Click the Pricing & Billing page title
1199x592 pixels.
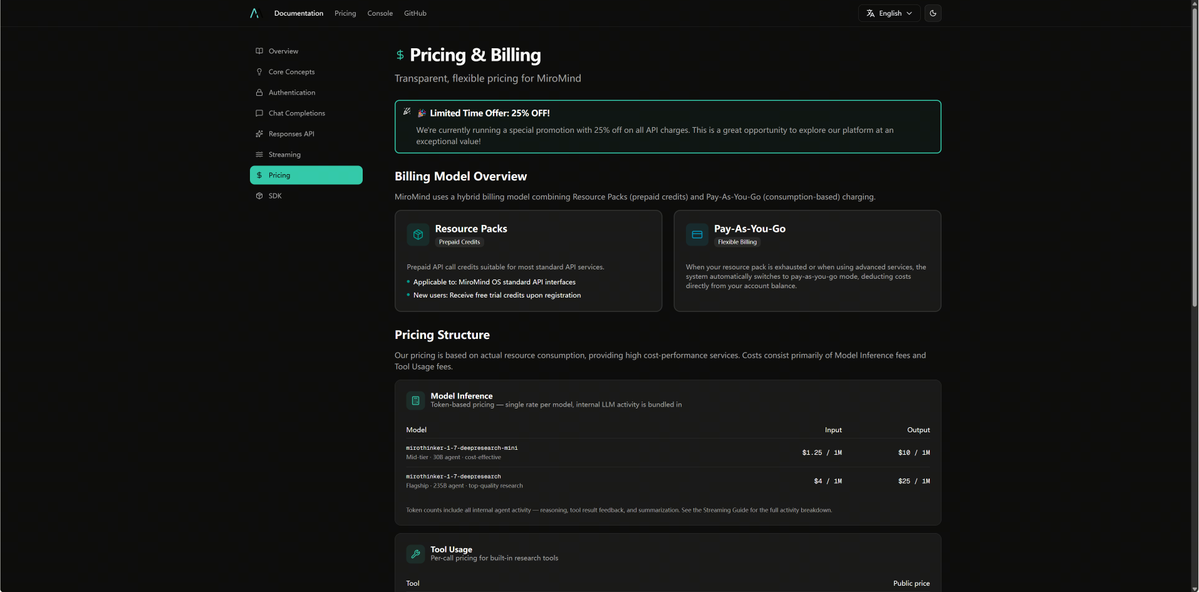tap(475, 55)
